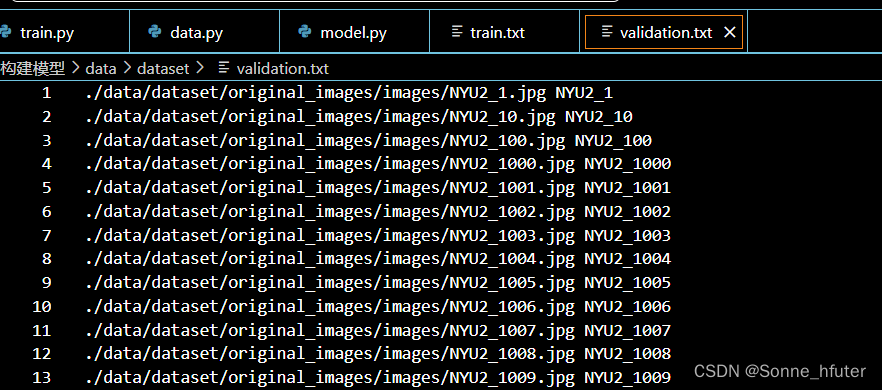Expand the chevron after dataset breadcrumb
The image size is (882, 390).
click(x=200, y=69)
